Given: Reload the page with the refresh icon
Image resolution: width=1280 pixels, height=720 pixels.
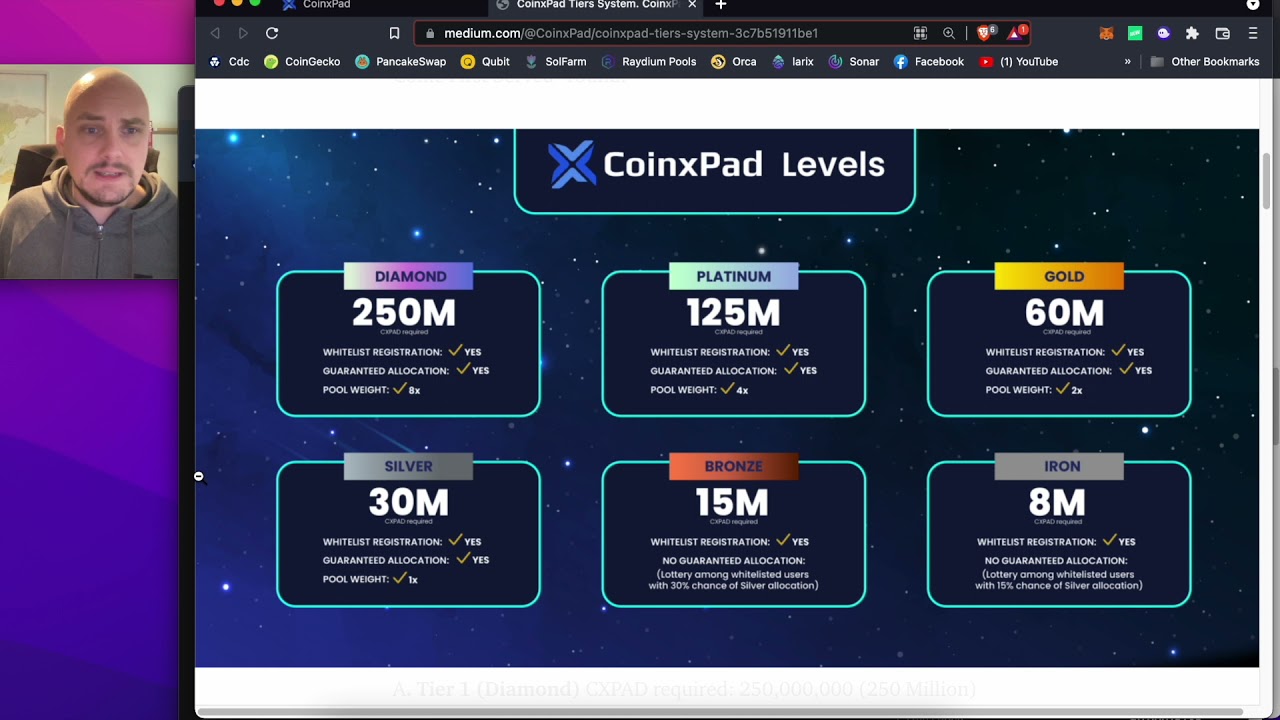Looking at the screenshot, I should [272, 33].
